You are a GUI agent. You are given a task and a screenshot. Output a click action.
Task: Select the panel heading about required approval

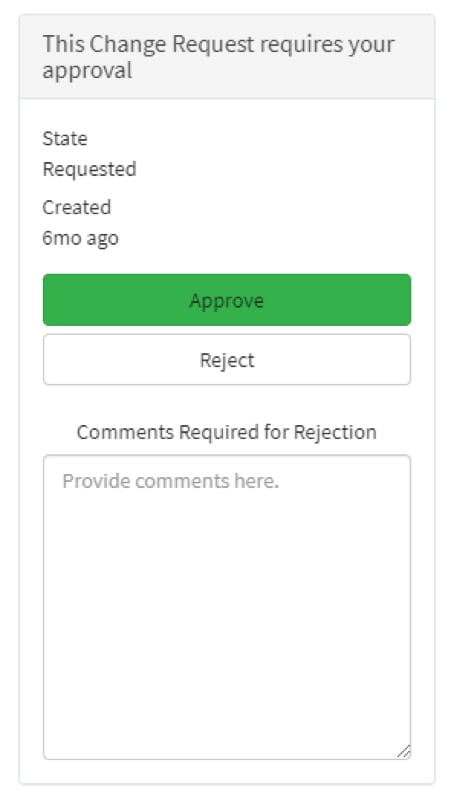(219, 57)
